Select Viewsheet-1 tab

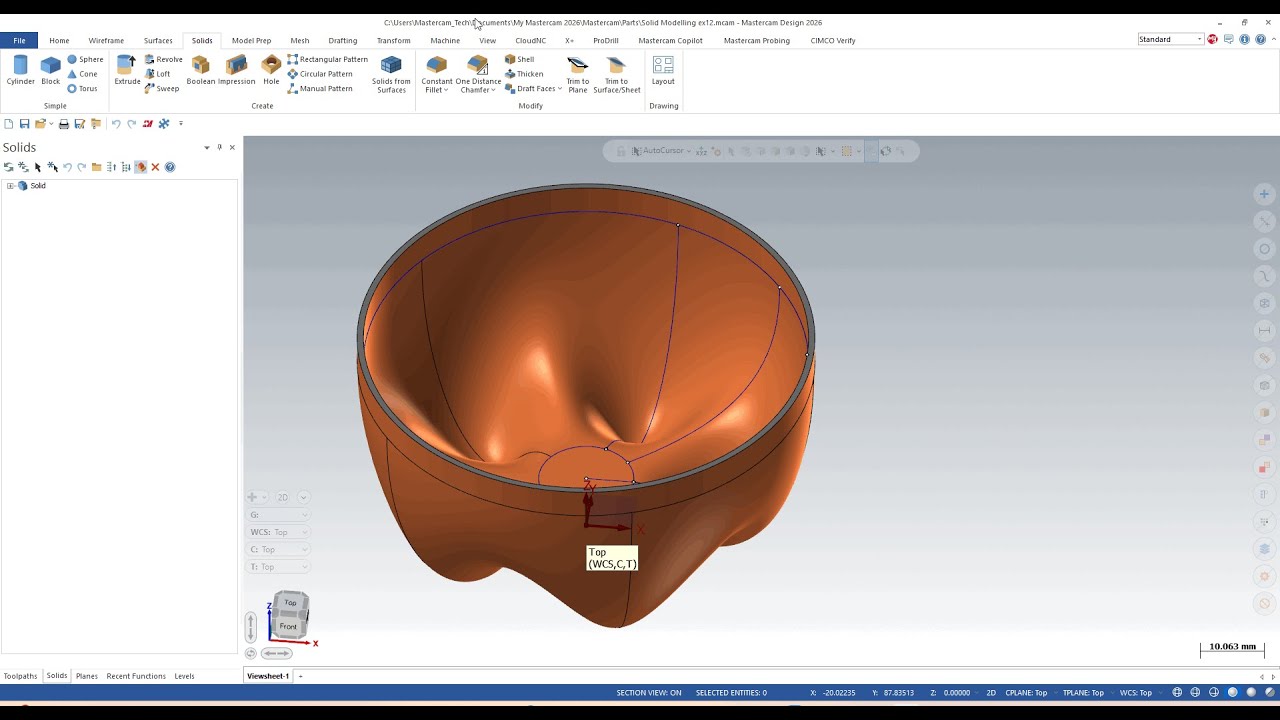[268, 676]
